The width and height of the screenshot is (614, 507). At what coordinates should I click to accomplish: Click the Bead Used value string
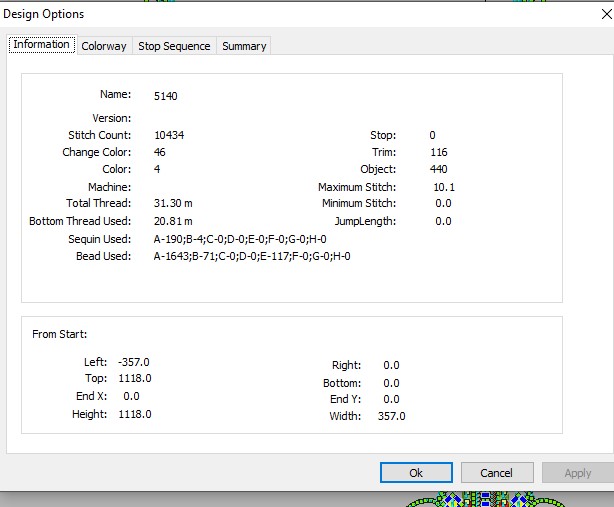pyautogui.click(x=252, y=256)
